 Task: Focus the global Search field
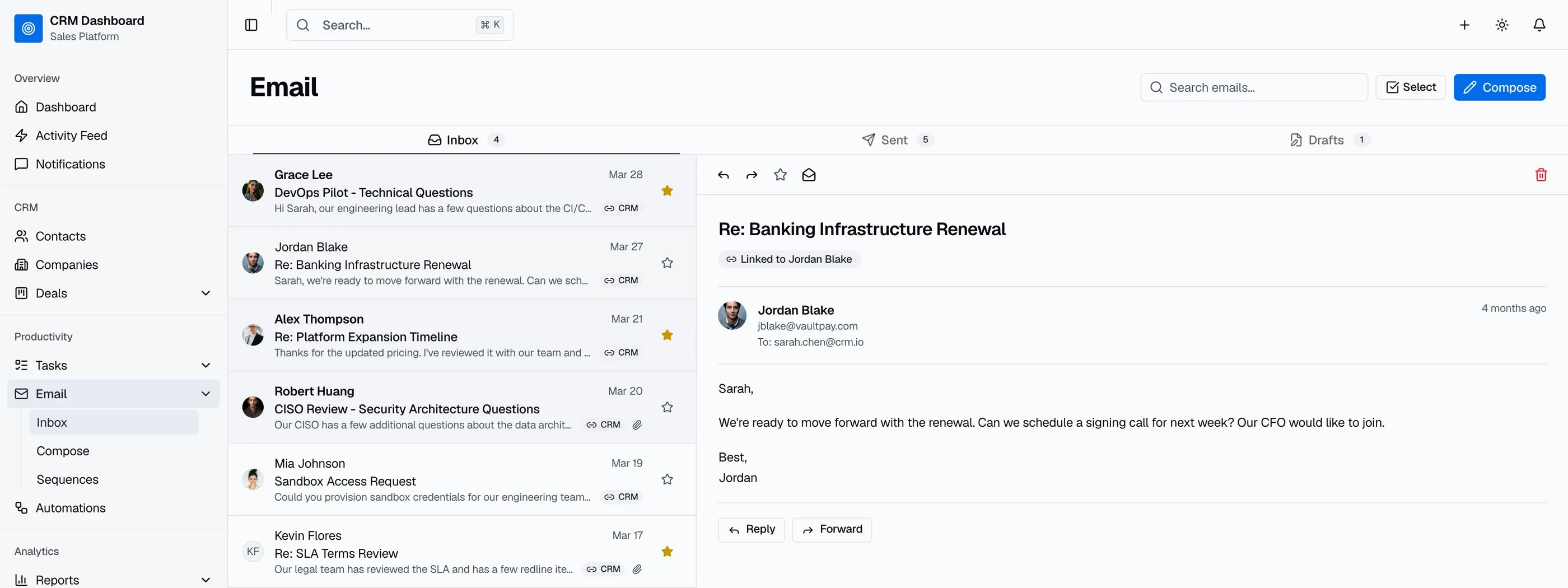[399, 25]
